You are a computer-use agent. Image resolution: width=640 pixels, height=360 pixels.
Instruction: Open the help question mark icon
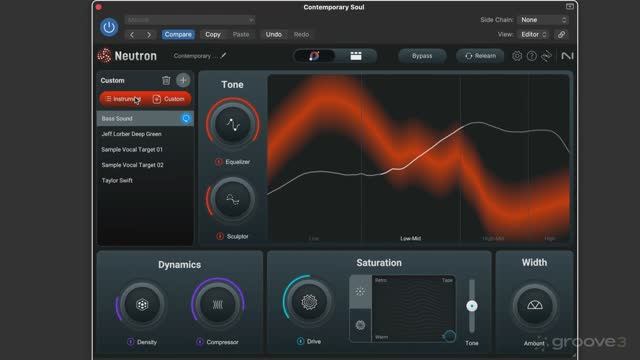point(531,56)
